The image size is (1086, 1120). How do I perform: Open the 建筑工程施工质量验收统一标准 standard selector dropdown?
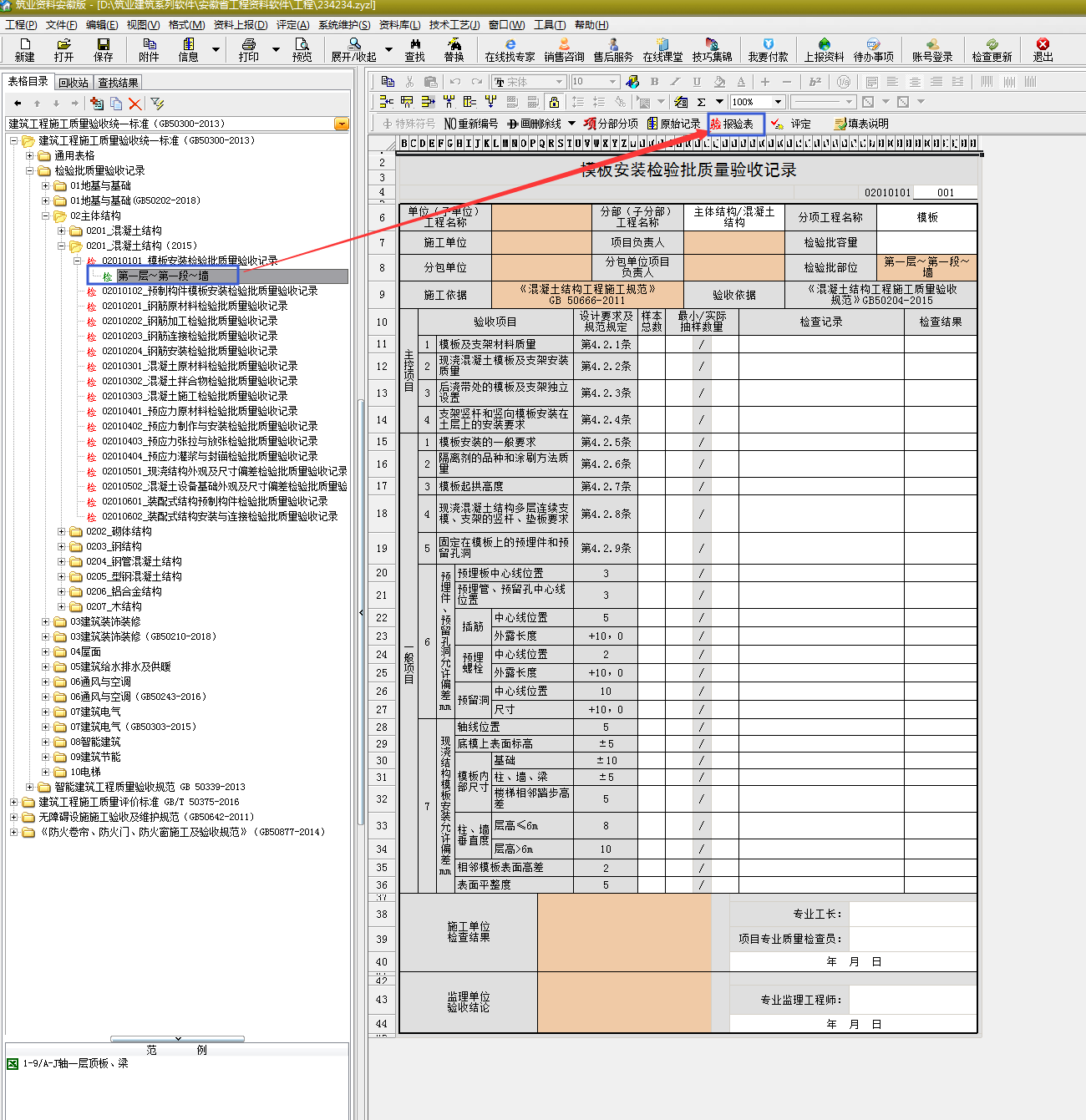342,124
